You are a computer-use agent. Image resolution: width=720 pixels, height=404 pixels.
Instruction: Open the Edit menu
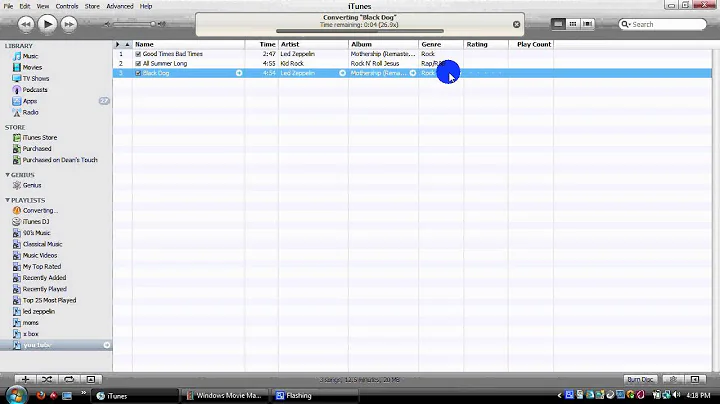coord(25,6)
